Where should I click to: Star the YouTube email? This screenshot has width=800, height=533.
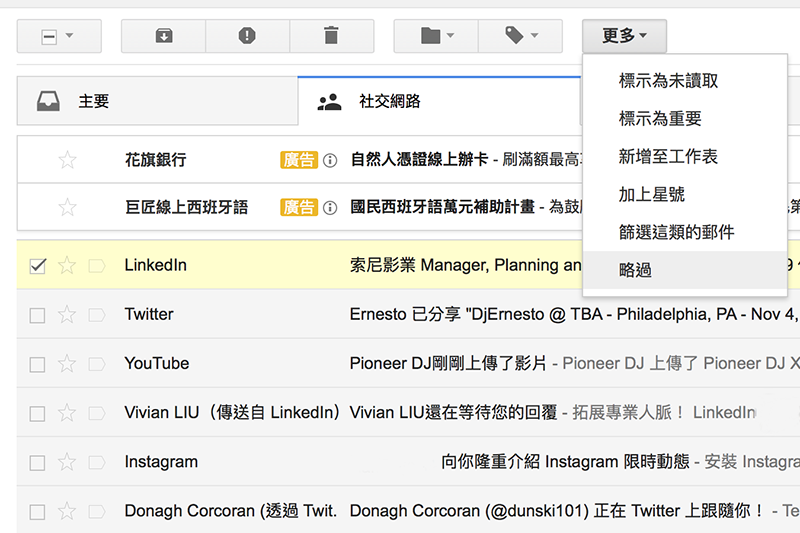[x=67, y=364]
